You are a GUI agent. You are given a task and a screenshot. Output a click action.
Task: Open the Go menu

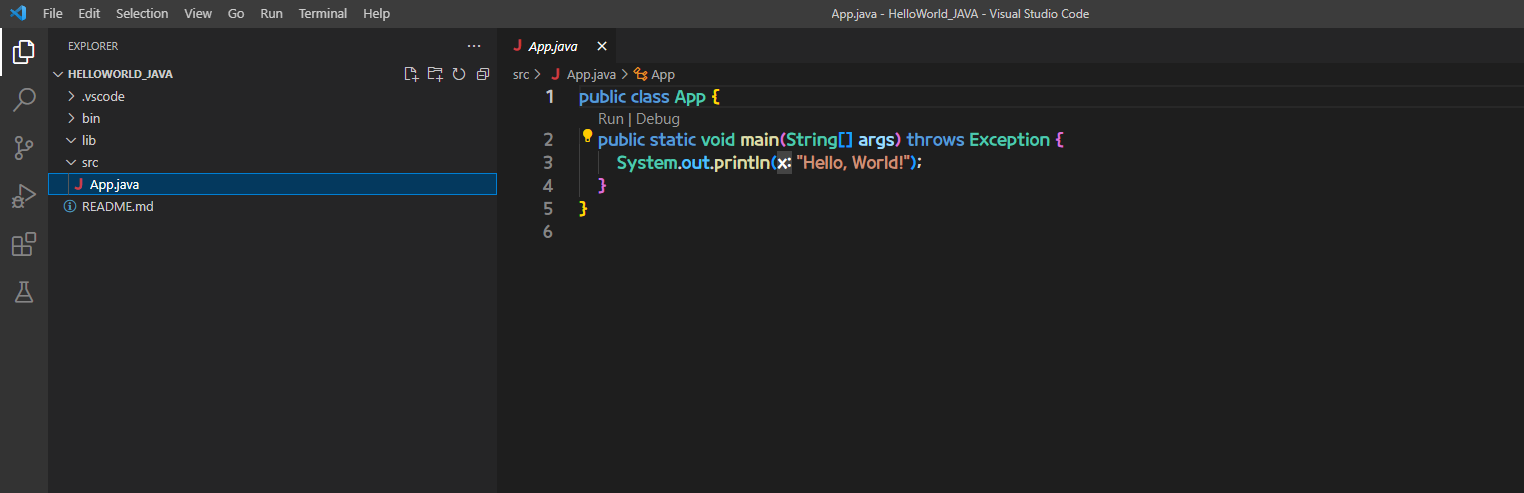click(x=236, y=14)
